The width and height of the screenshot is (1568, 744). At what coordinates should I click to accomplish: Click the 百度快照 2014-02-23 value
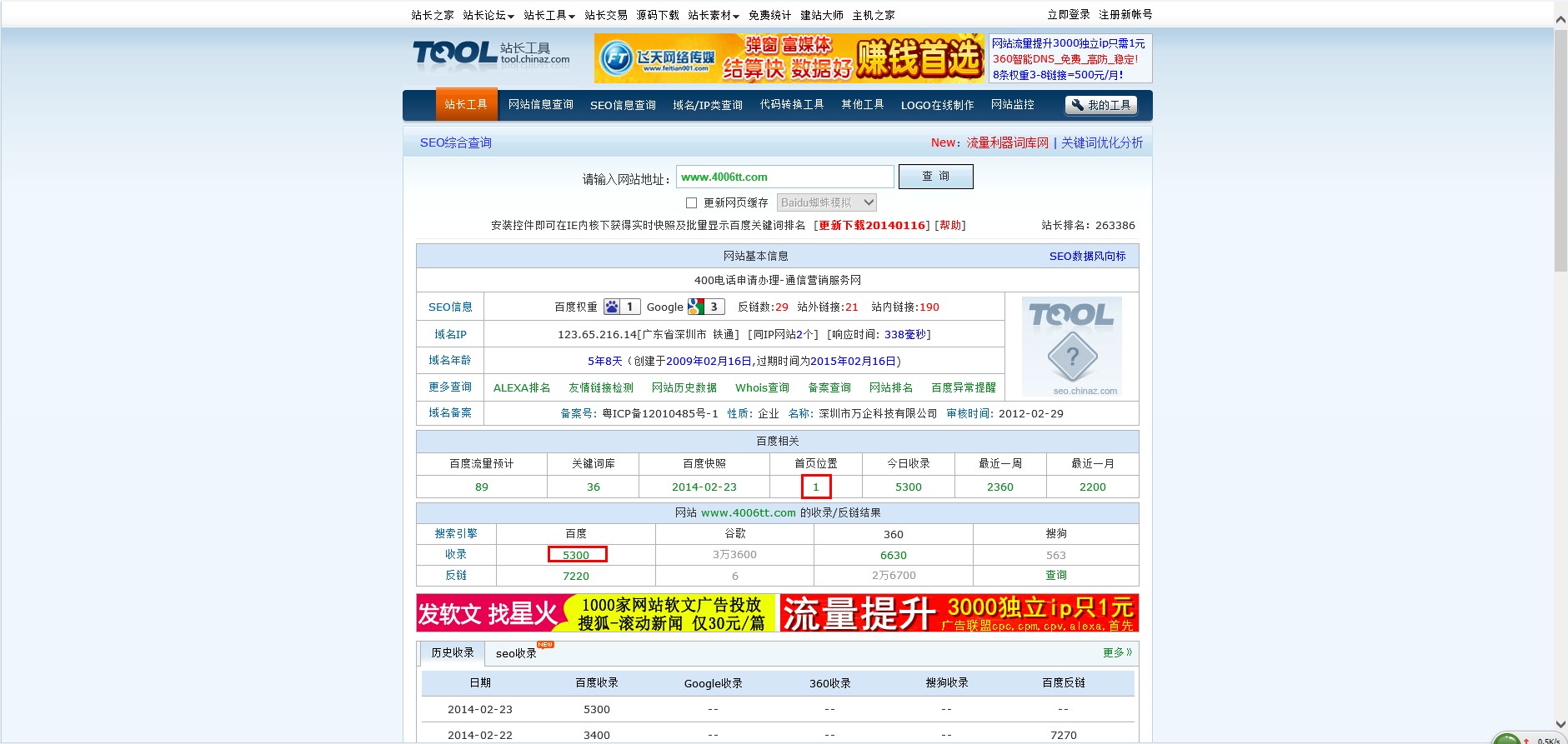click(x=704, y=487)
